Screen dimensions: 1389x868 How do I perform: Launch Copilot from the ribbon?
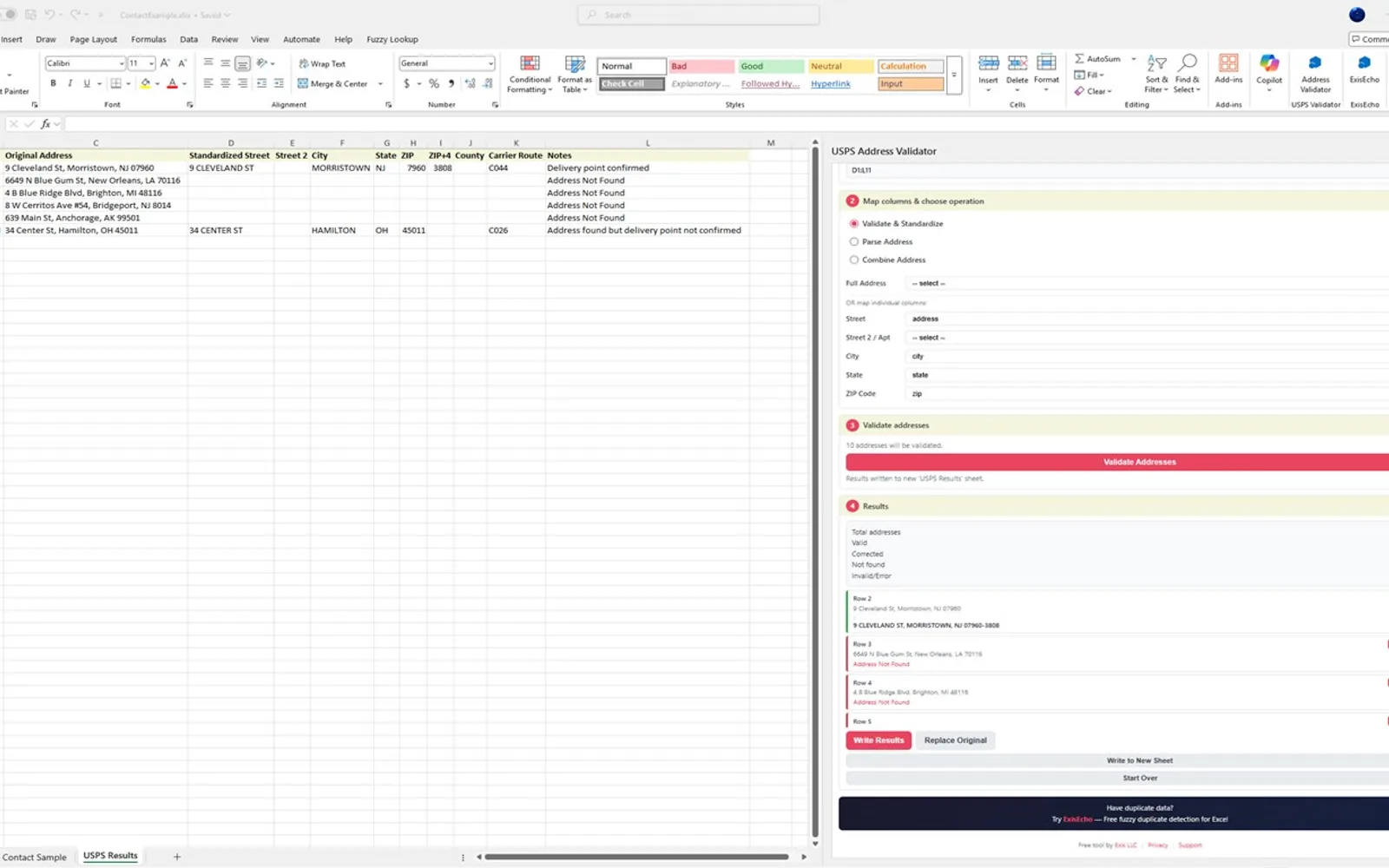[x=1269, y=71]
